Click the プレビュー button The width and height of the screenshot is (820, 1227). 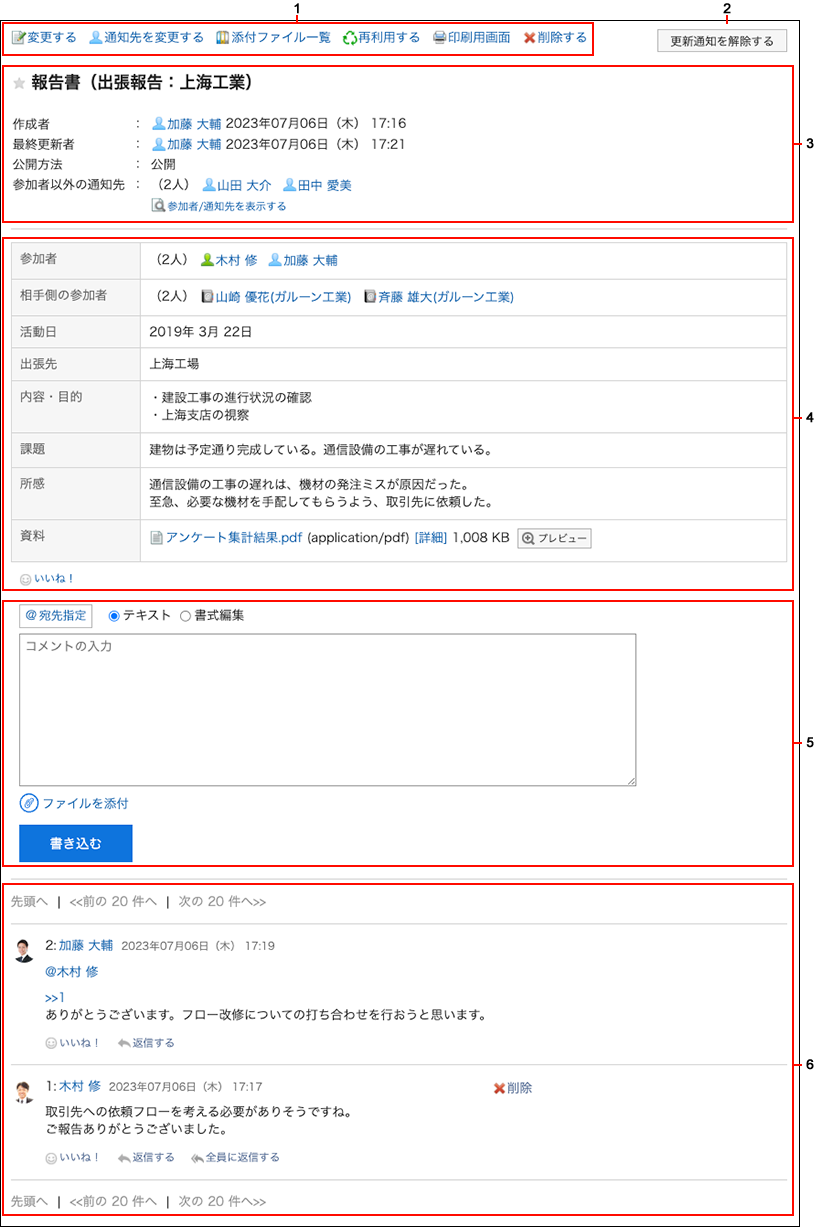coord(554,538)
